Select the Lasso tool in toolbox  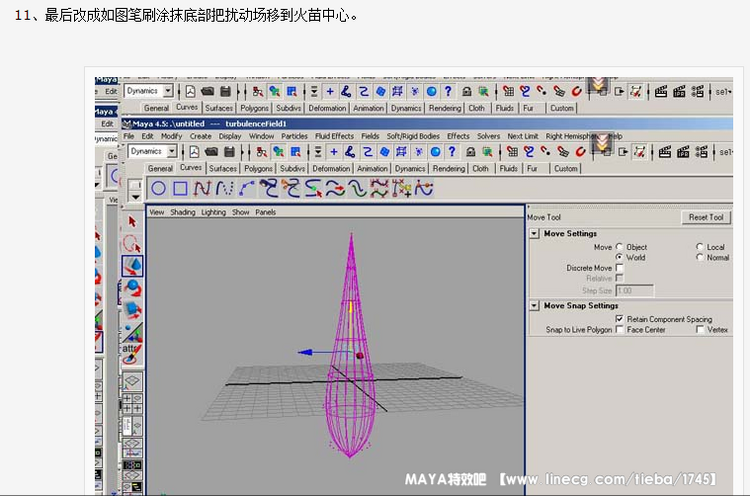(132, 244)
